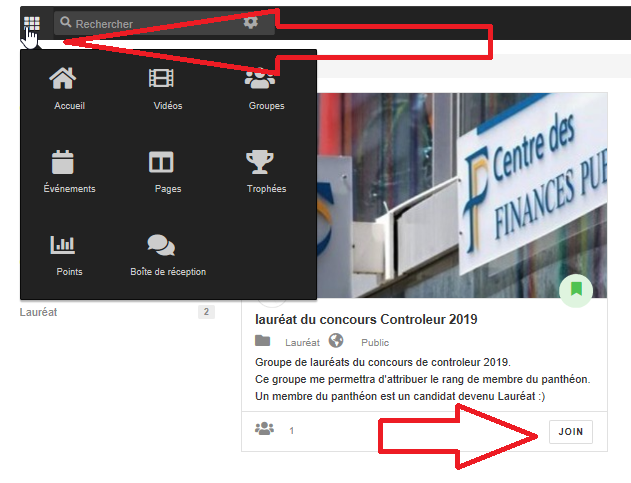Open Boîte de réception chat icon
The image size is (631, 483).
[x=161, y=245]
